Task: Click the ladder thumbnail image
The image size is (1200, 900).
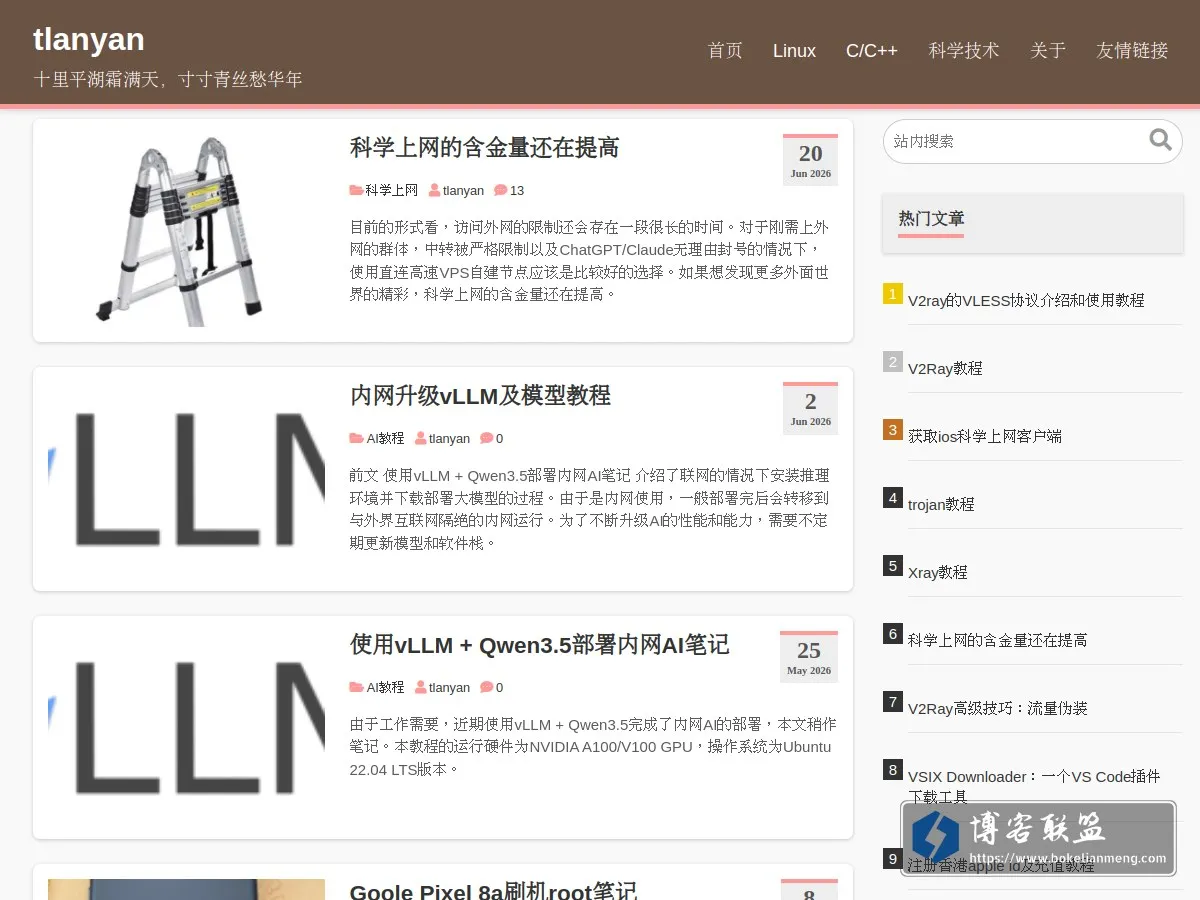Action: coord(186,230)
